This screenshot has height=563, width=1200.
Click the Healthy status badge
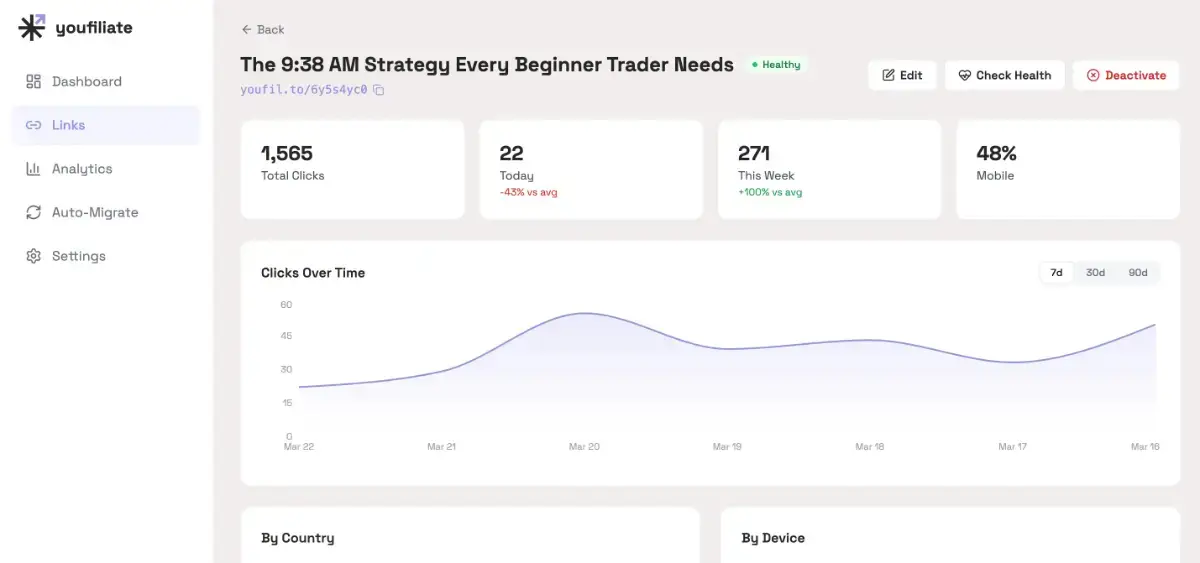click(776, 65)
